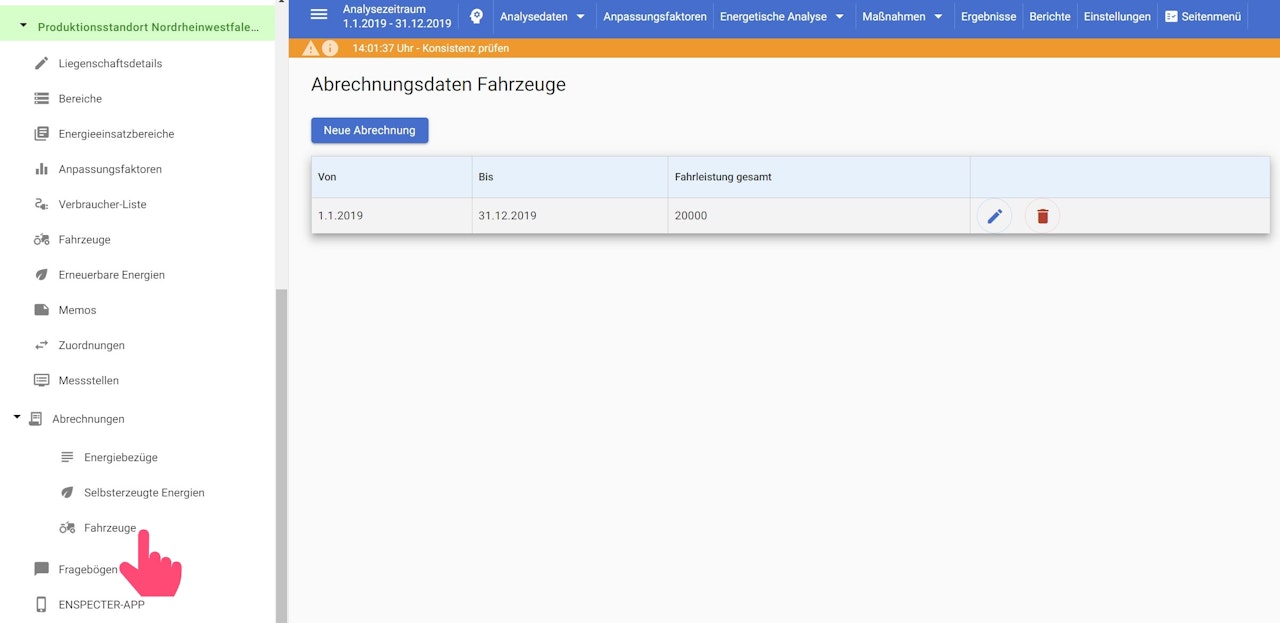Expand the Analysedaten dropdown menu
This screenshot has width=1280, height=623.
pos(542,17)
